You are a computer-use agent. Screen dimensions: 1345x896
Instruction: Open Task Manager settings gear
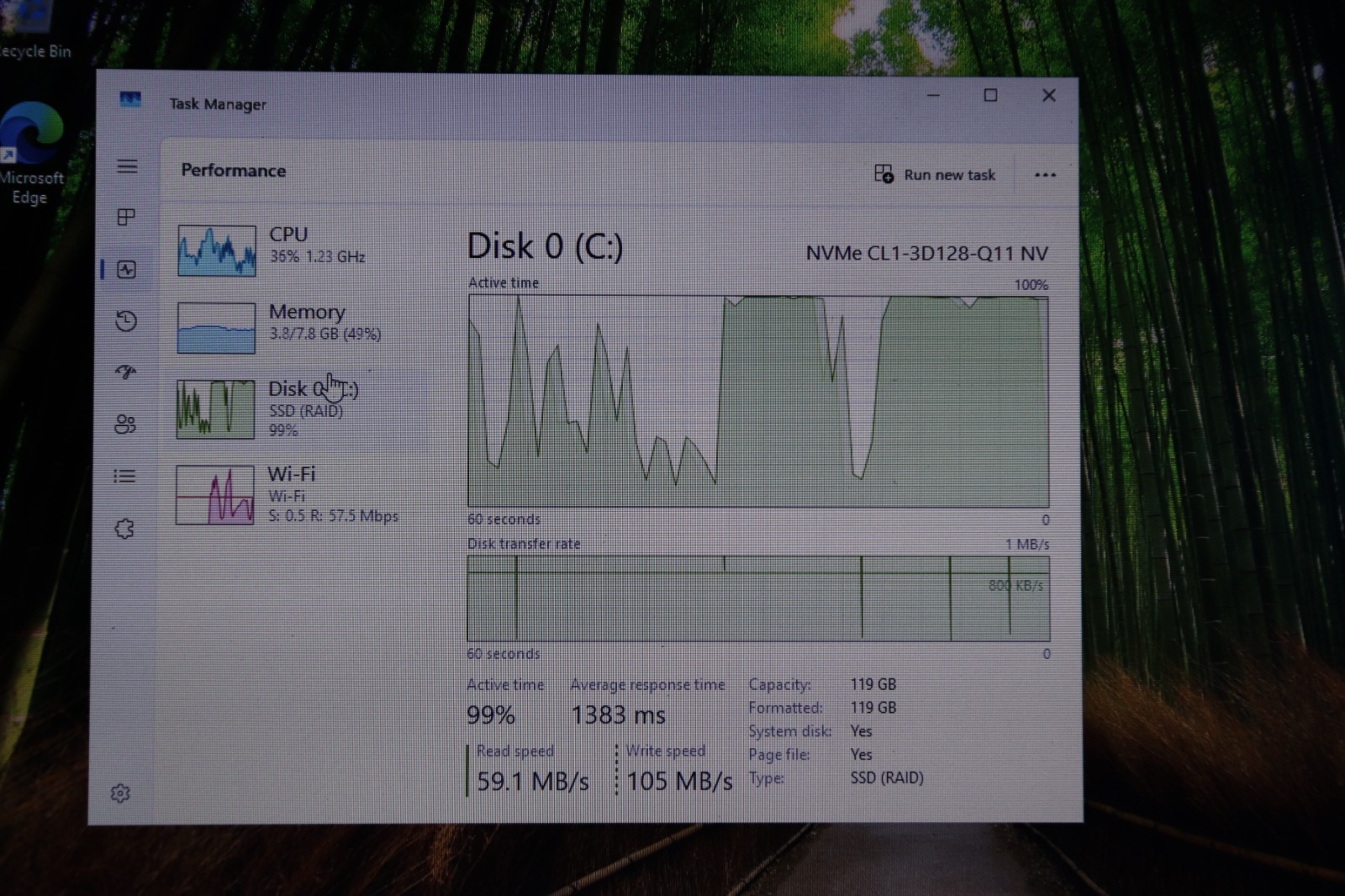(120, 793)
